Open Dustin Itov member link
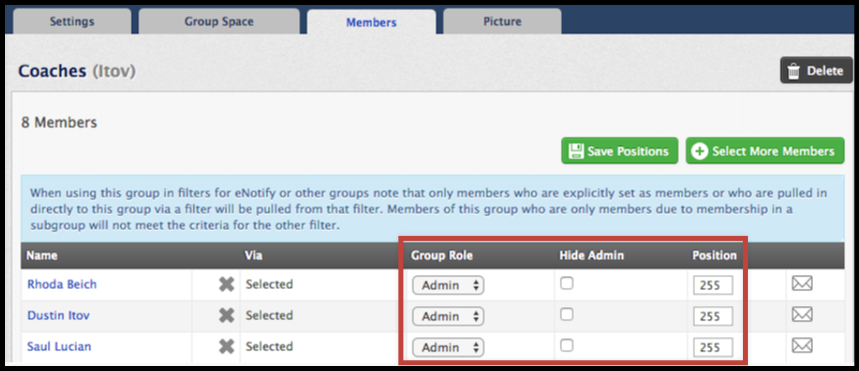 (59, 315)
